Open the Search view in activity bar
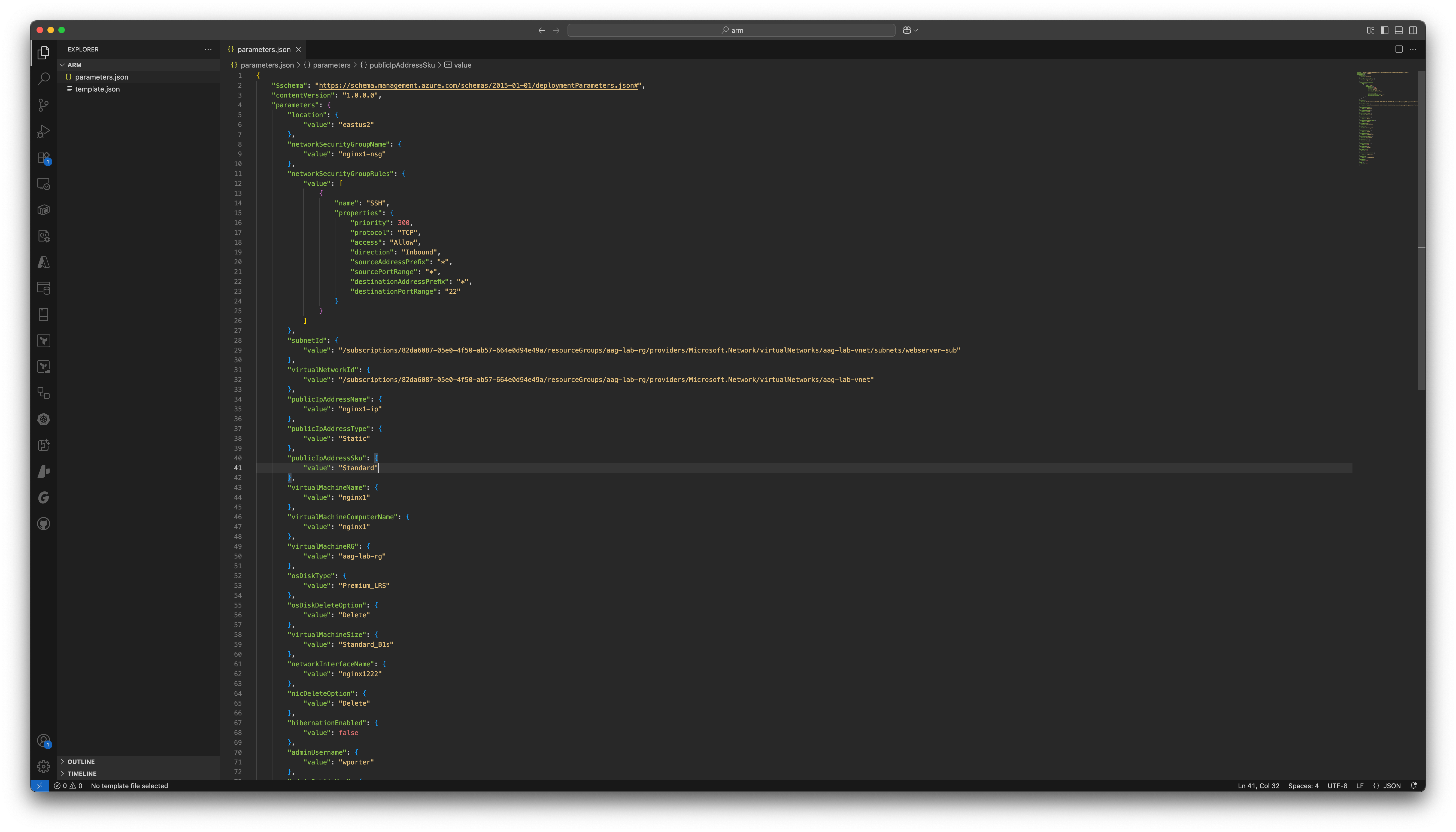 point(43,79)
